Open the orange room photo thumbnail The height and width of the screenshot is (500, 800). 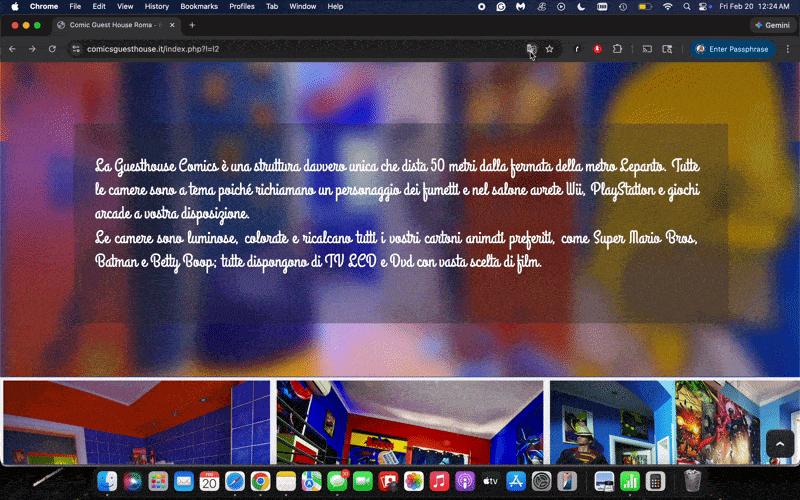[136, 422]
